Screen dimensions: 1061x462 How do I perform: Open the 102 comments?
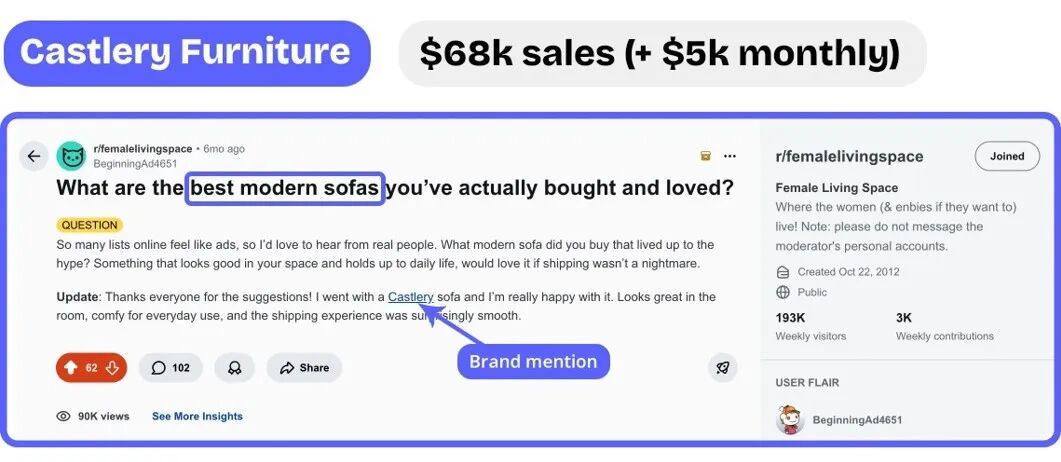[170, 368]
